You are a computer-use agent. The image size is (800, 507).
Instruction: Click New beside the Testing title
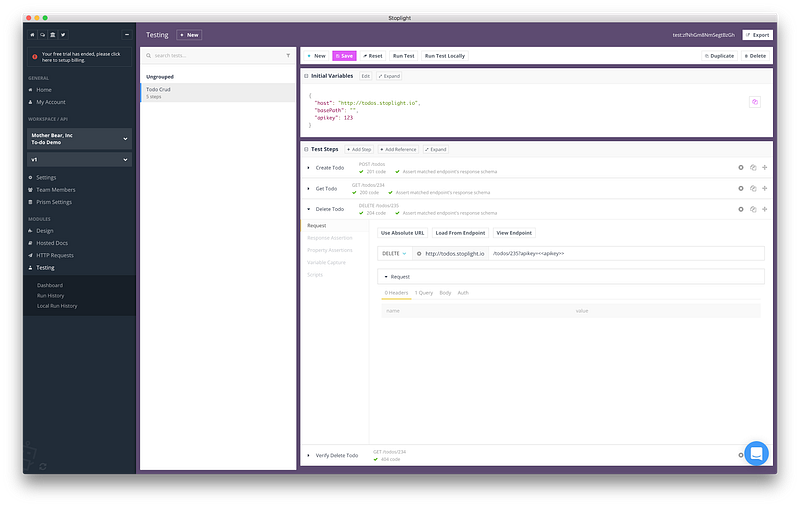189,35
